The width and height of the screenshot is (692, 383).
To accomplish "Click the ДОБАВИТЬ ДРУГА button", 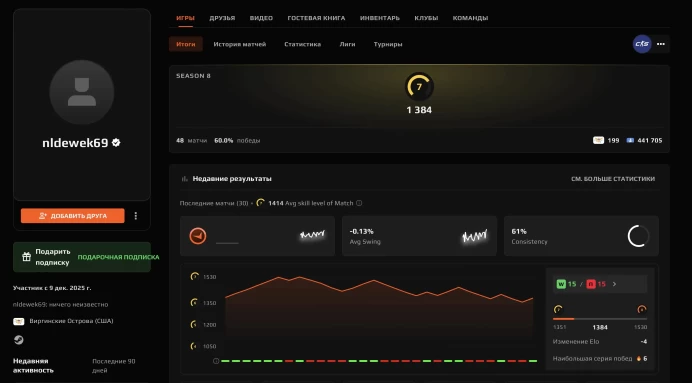I will 72,216.
